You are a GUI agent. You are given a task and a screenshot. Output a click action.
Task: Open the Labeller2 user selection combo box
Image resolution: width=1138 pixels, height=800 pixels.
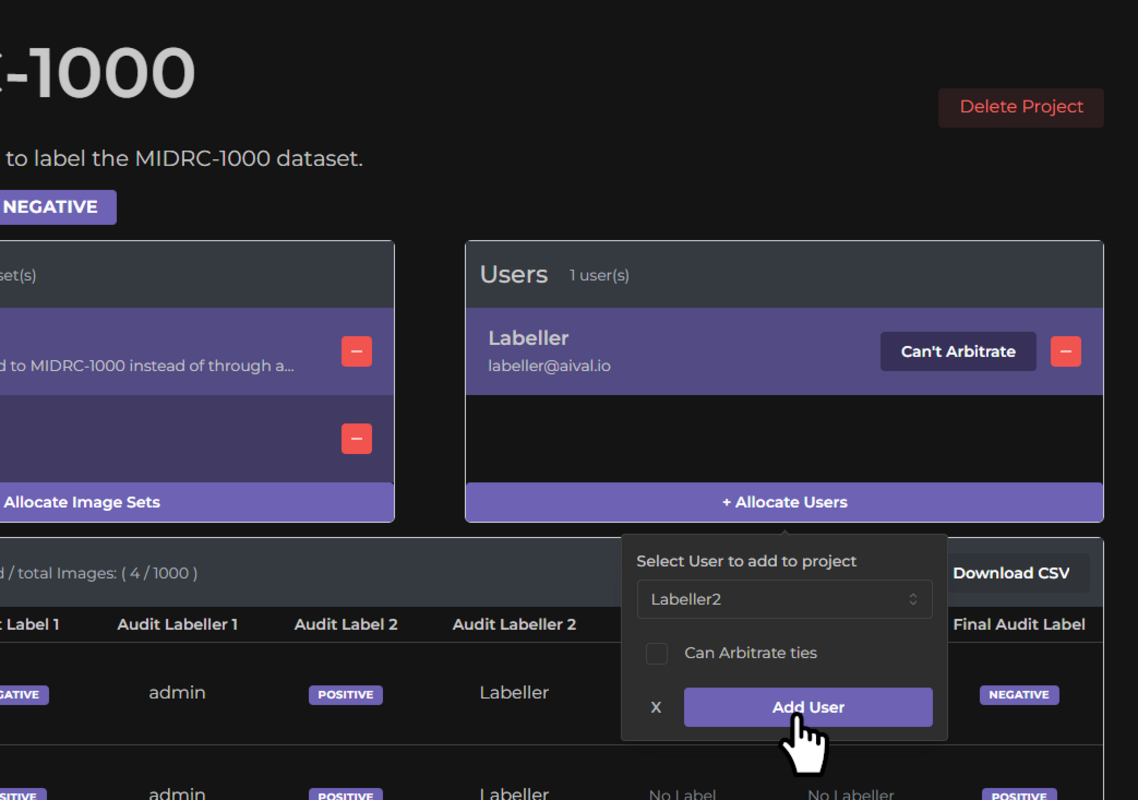(x=785, y=599)
